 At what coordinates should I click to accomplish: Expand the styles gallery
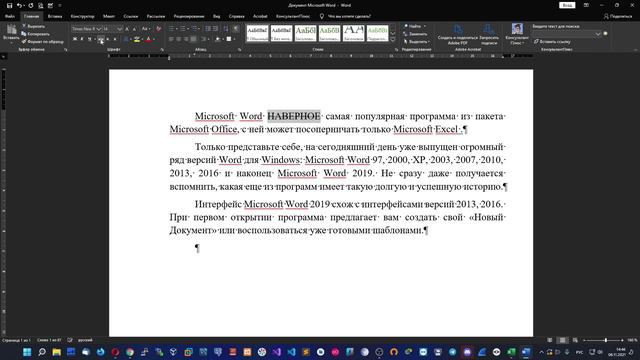(393, 40)
